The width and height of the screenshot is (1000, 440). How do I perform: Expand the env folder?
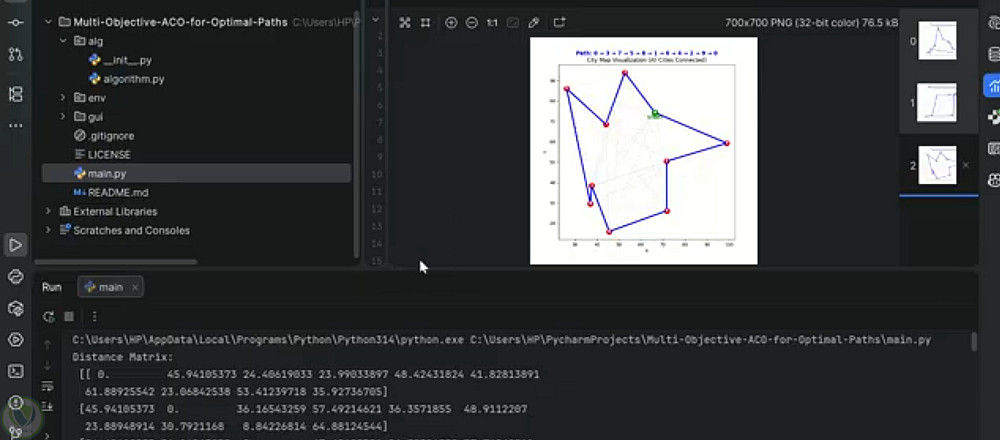[62, 98]
